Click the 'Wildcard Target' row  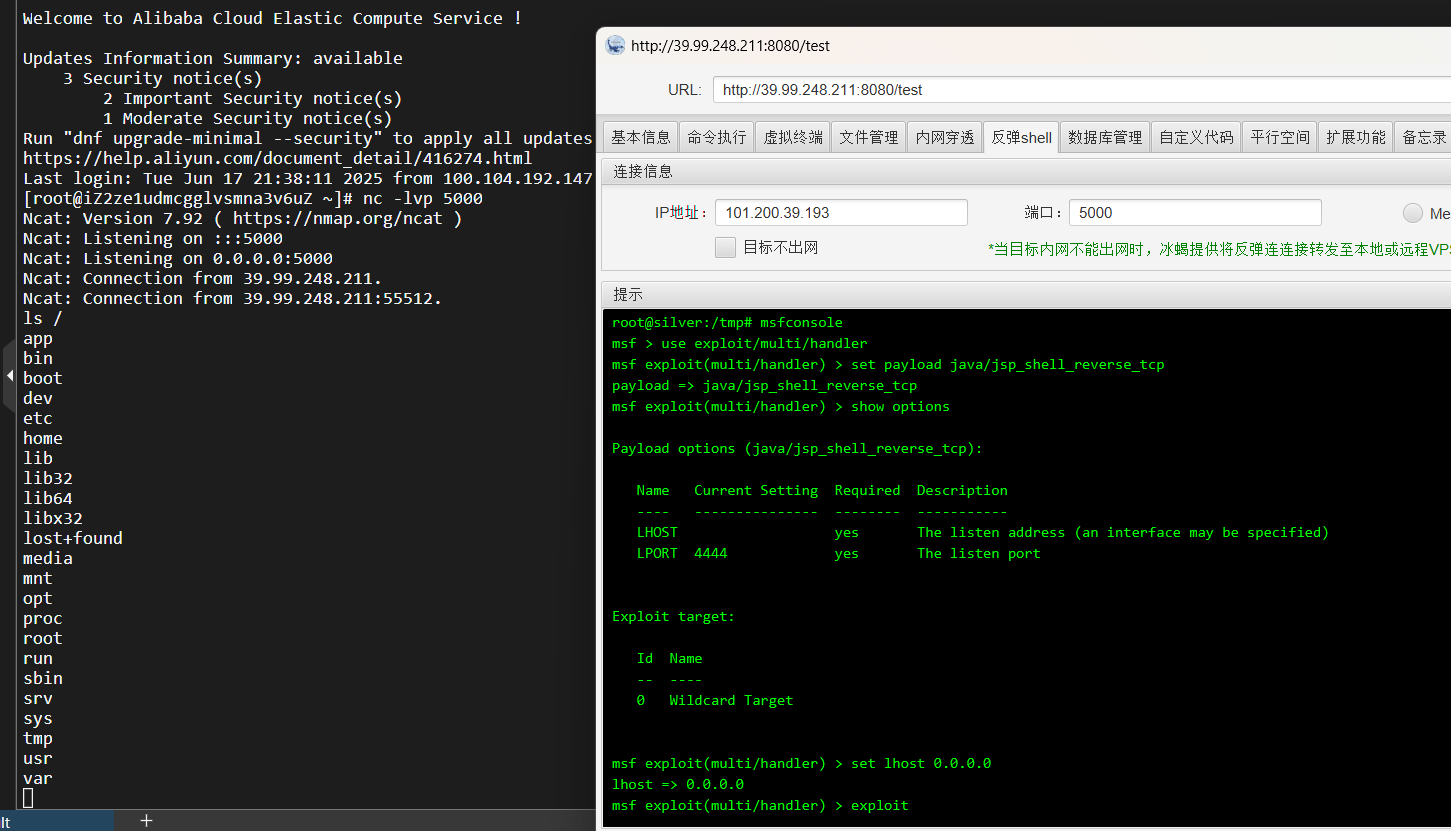[715, 700]
